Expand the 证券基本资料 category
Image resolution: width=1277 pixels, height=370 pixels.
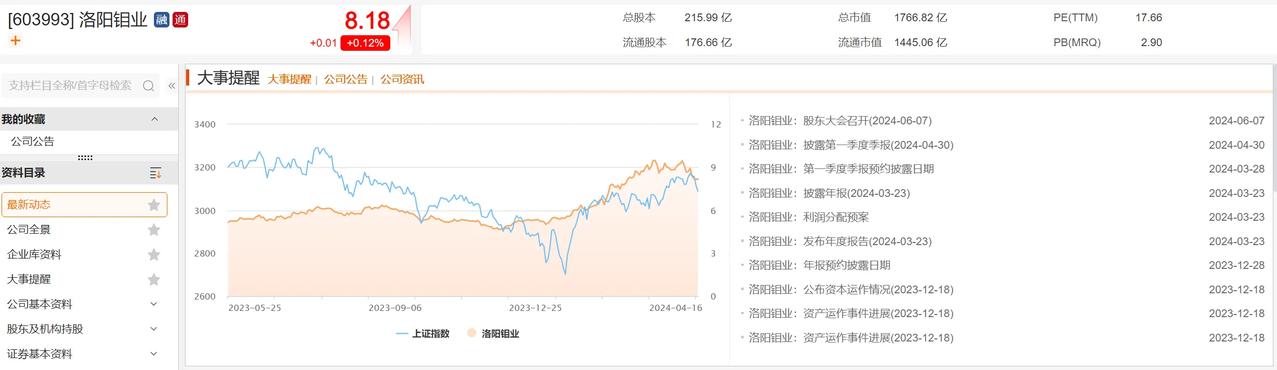tap(154, 354)
